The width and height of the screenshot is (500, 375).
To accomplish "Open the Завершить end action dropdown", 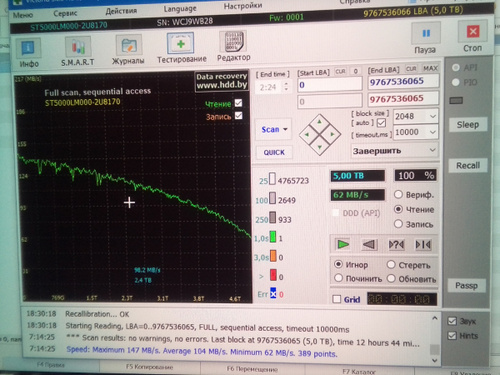I will (394, 151).
